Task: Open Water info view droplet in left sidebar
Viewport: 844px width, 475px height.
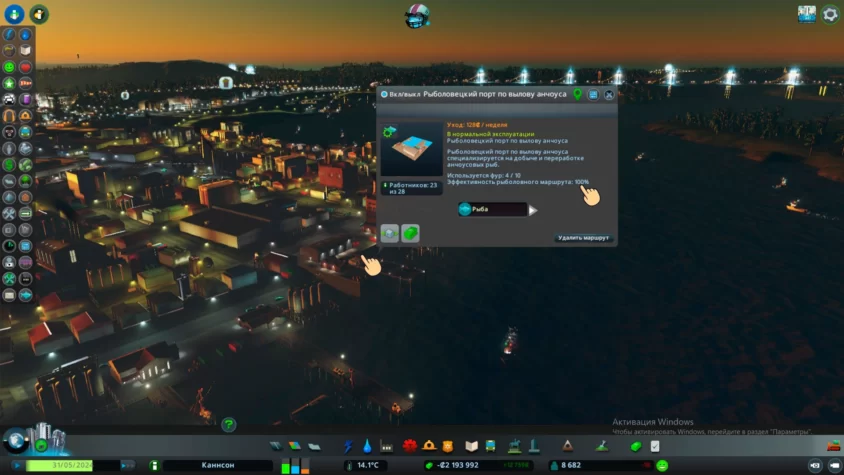Action: coord(25,34)
